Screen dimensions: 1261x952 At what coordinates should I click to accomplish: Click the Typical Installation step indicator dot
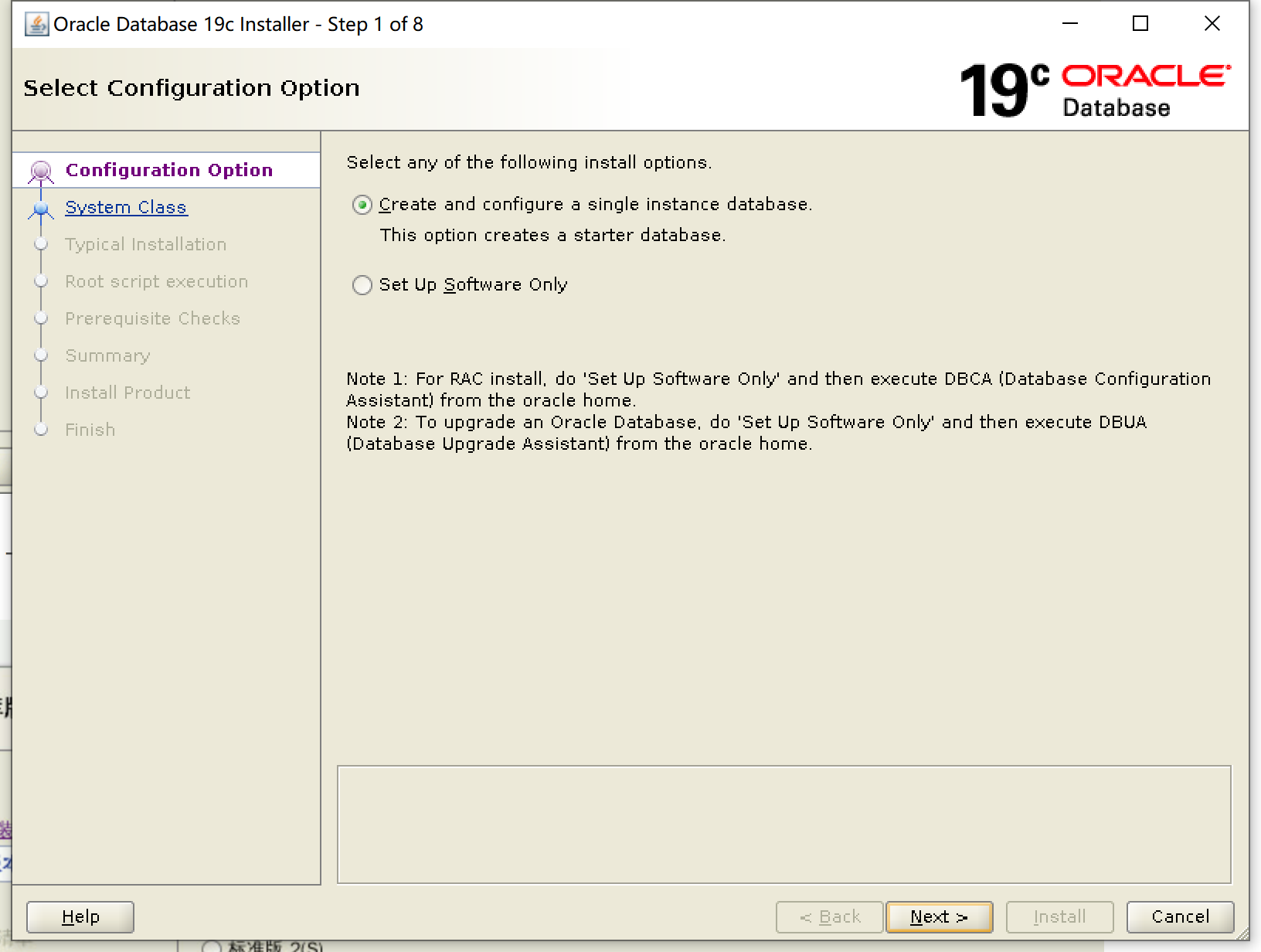coord(41,244)
